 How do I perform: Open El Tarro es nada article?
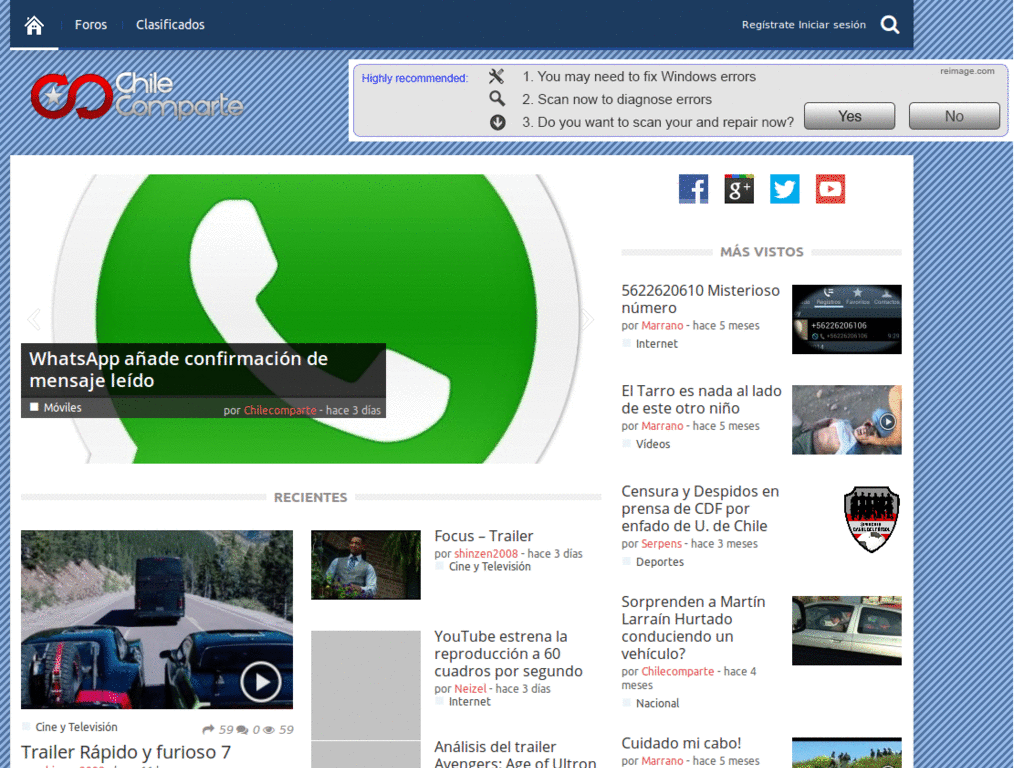(701, 400)
